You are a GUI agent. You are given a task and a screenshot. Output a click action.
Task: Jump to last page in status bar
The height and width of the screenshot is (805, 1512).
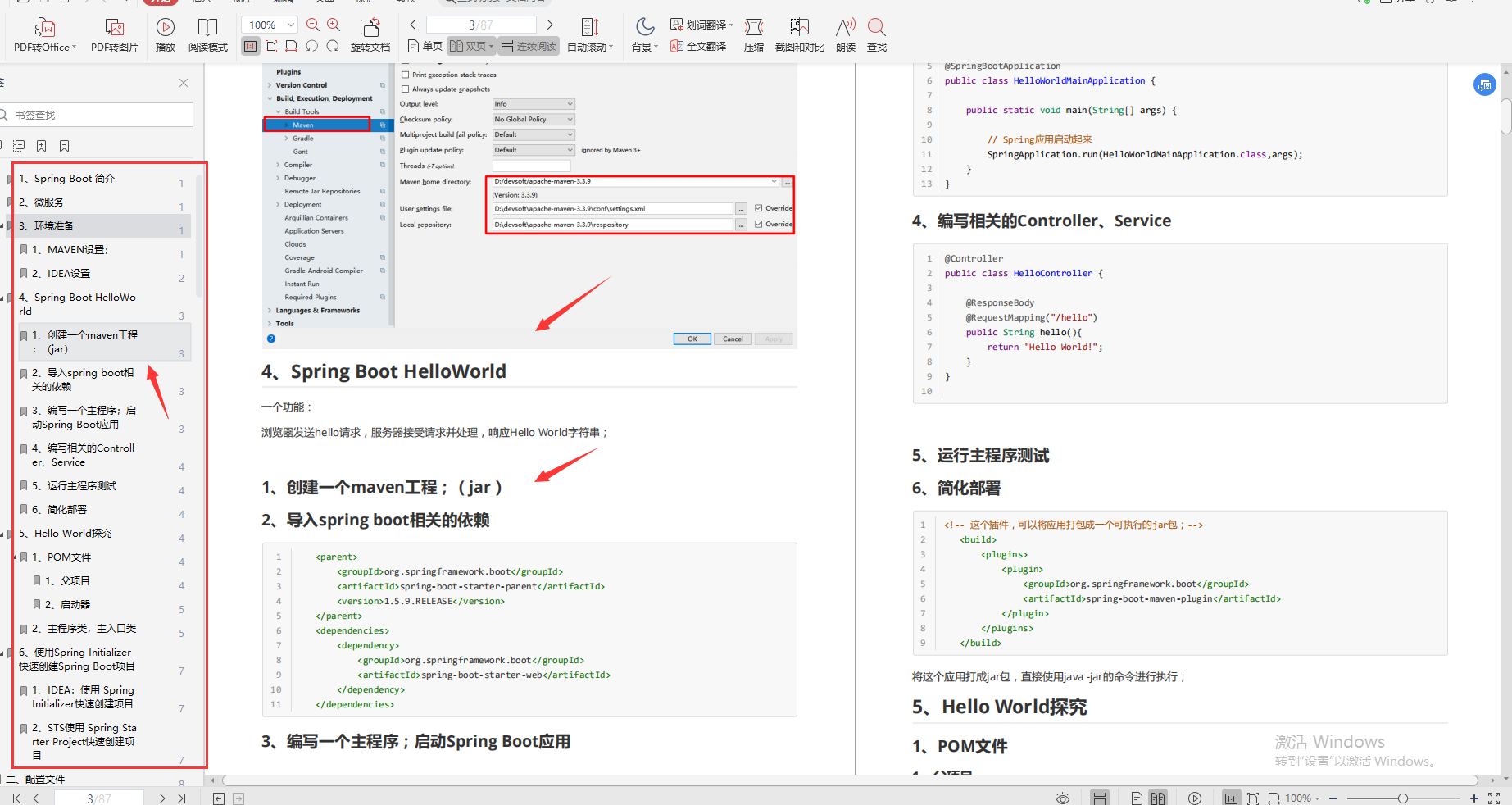(x=182, y=798)
